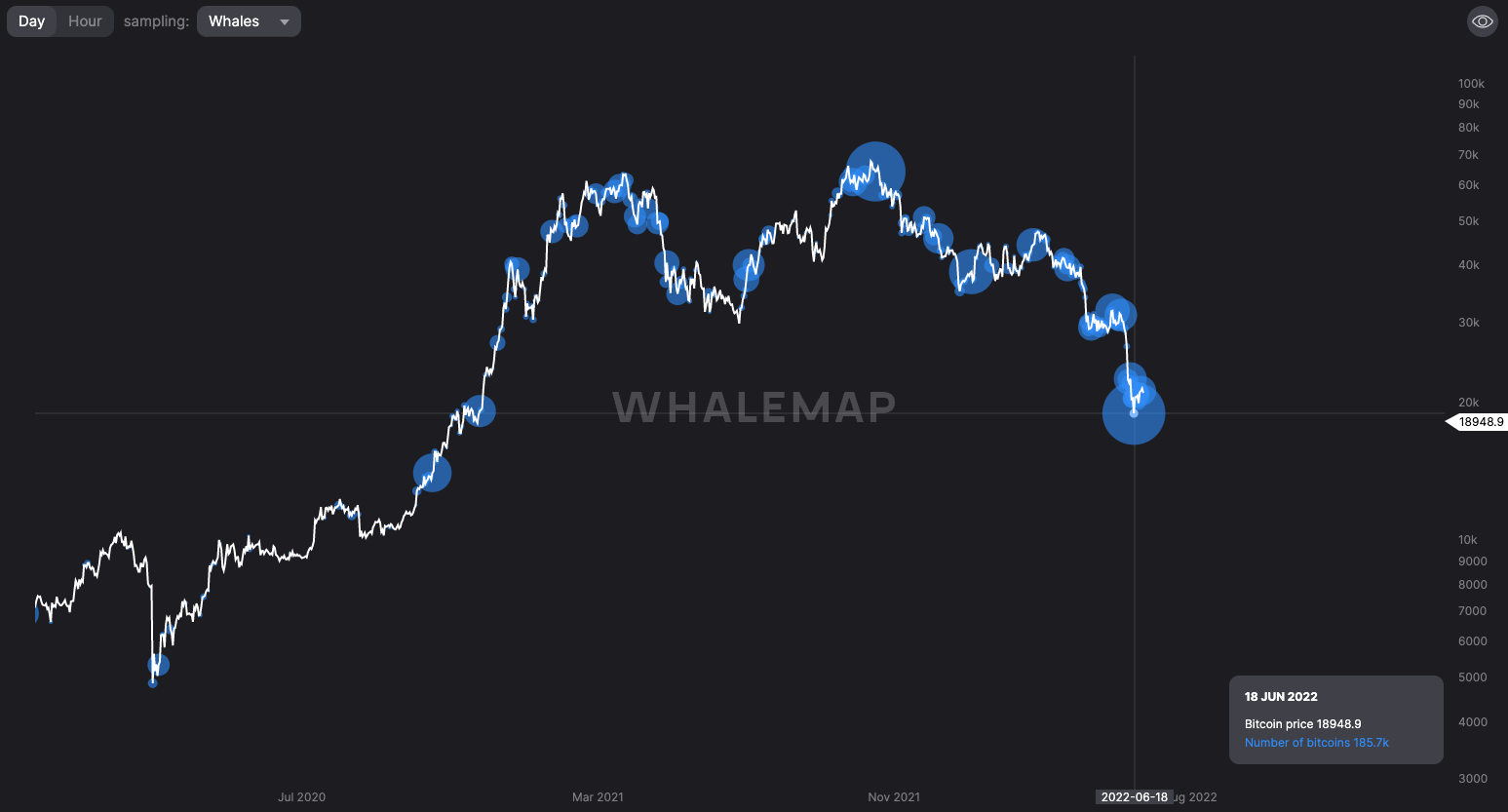The image size is (1508, 812).
Task: Click the Number of bitcoins 185.7k link
Action: pyautogui.click(x=1316, y=743)
